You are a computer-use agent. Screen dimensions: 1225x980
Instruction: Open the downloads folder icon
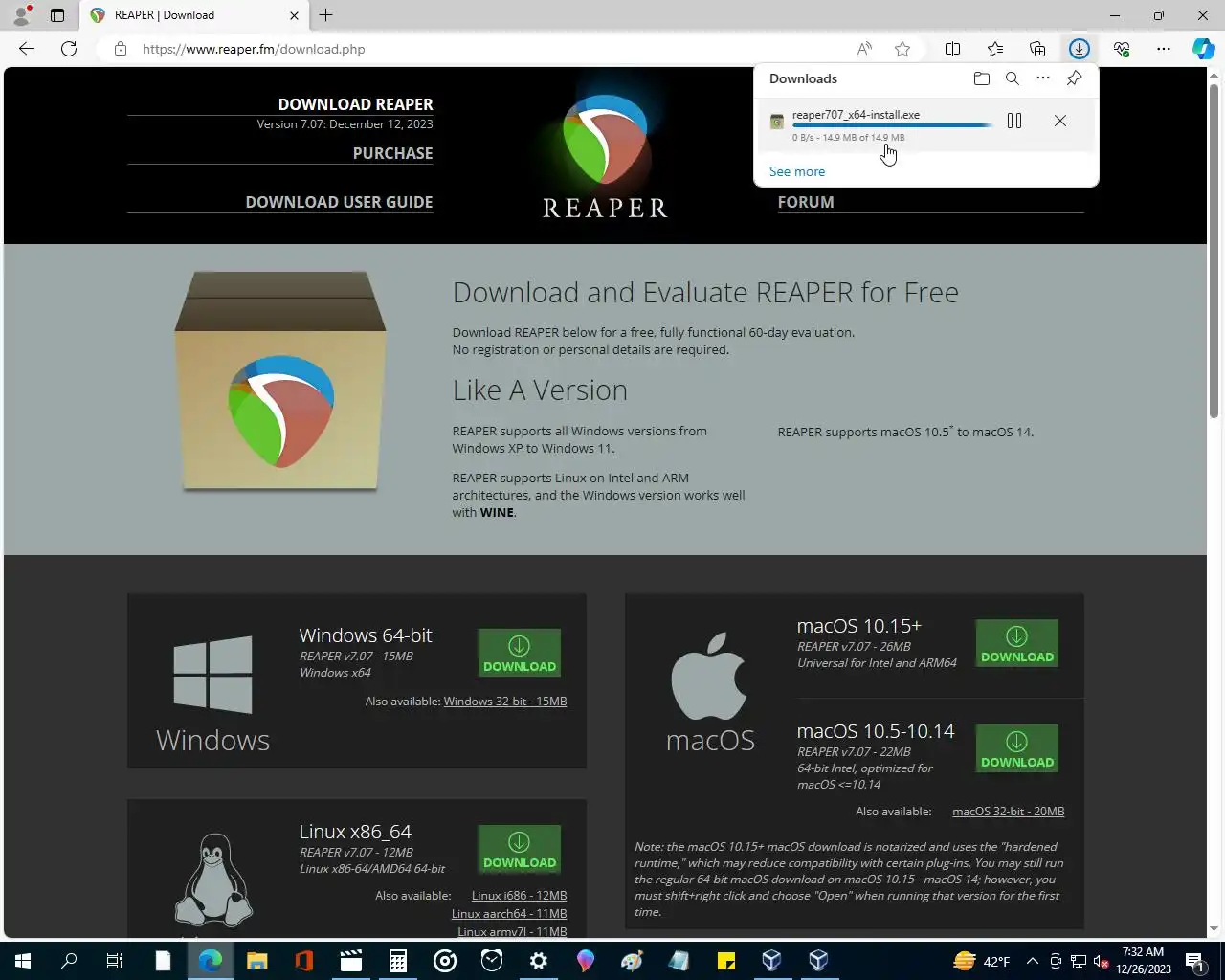point(981,78)
